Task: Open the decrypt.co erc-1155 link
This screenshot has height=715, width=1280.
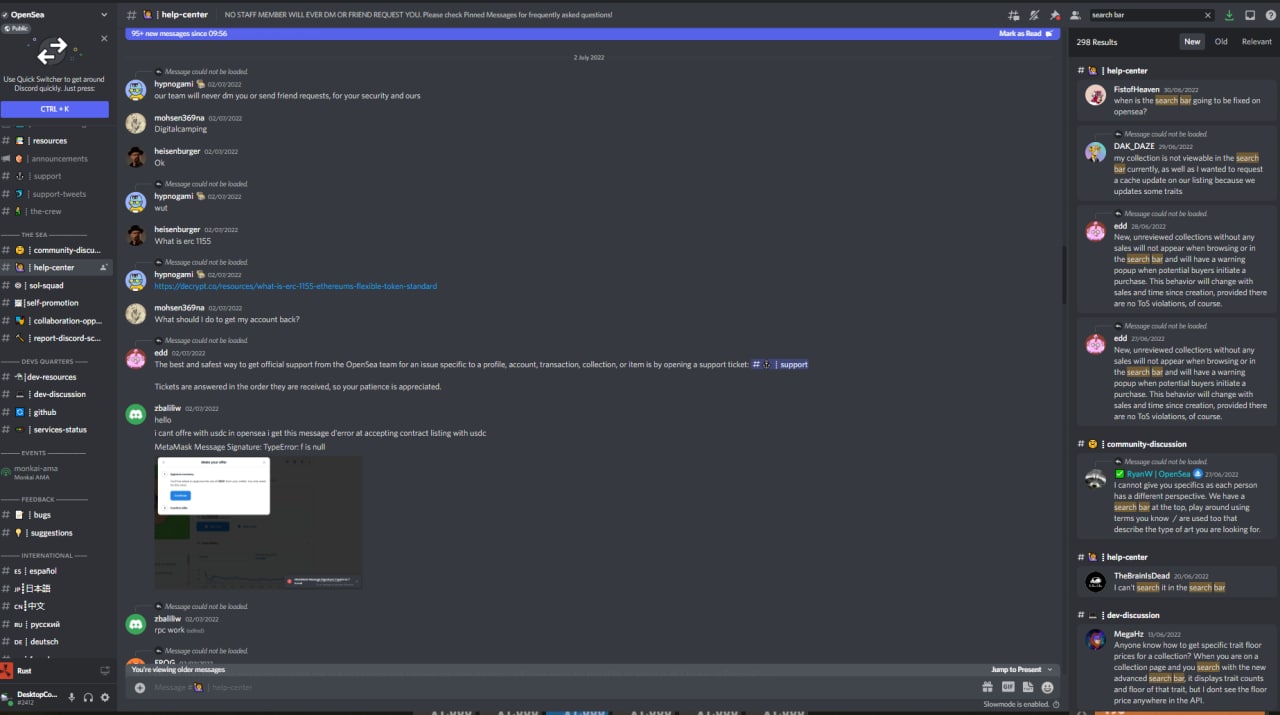Action: point(295,286)
